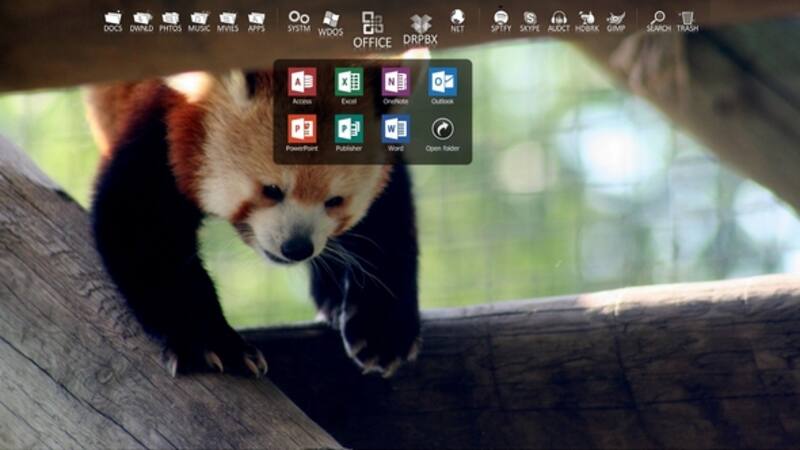Launch PowerPoint from the Office folder
This screenshot has height=450, width=800.
(302, 129)
